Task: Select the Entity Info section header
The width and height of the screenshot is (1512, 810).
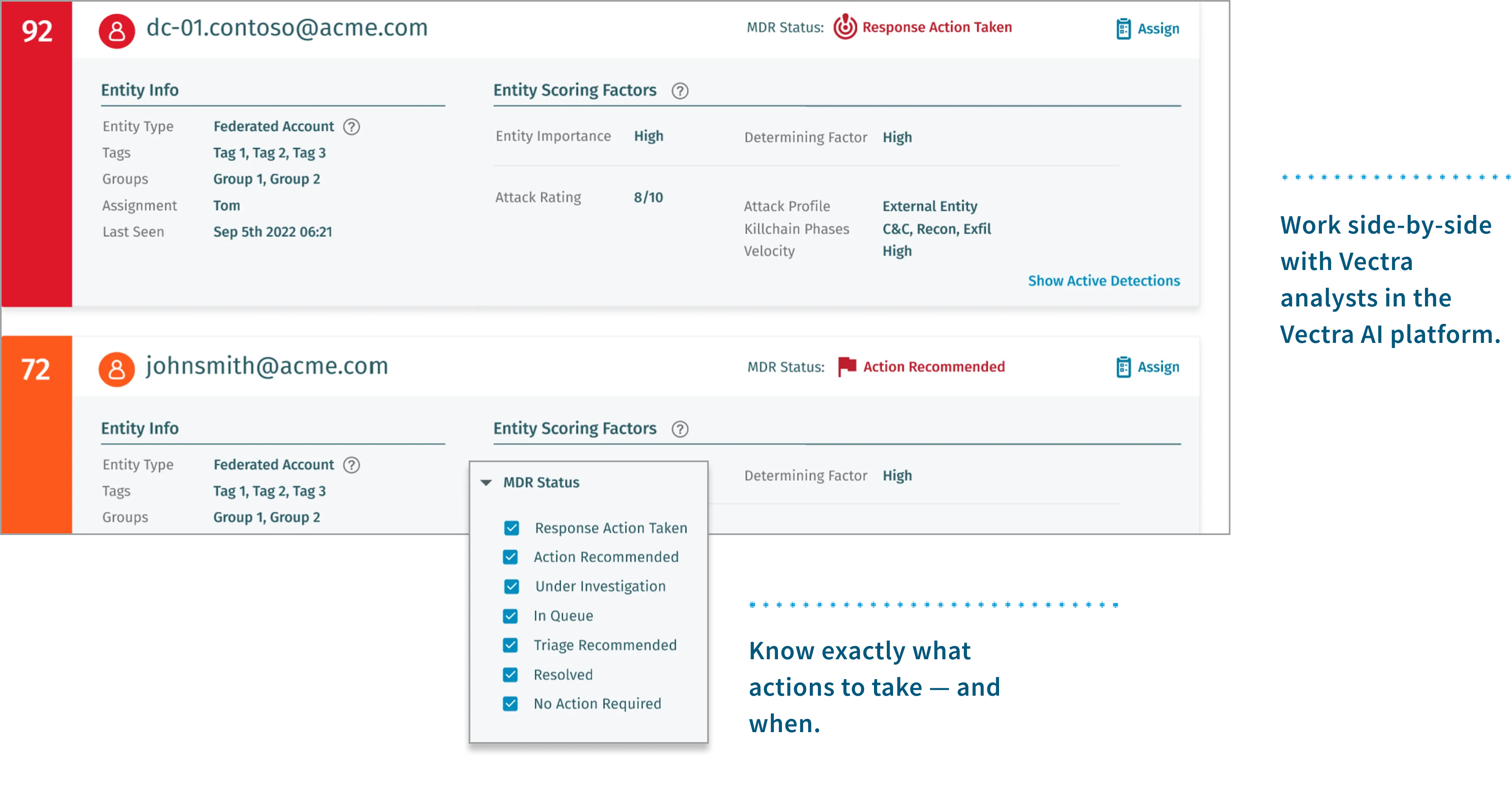Action: coord(140,90)
